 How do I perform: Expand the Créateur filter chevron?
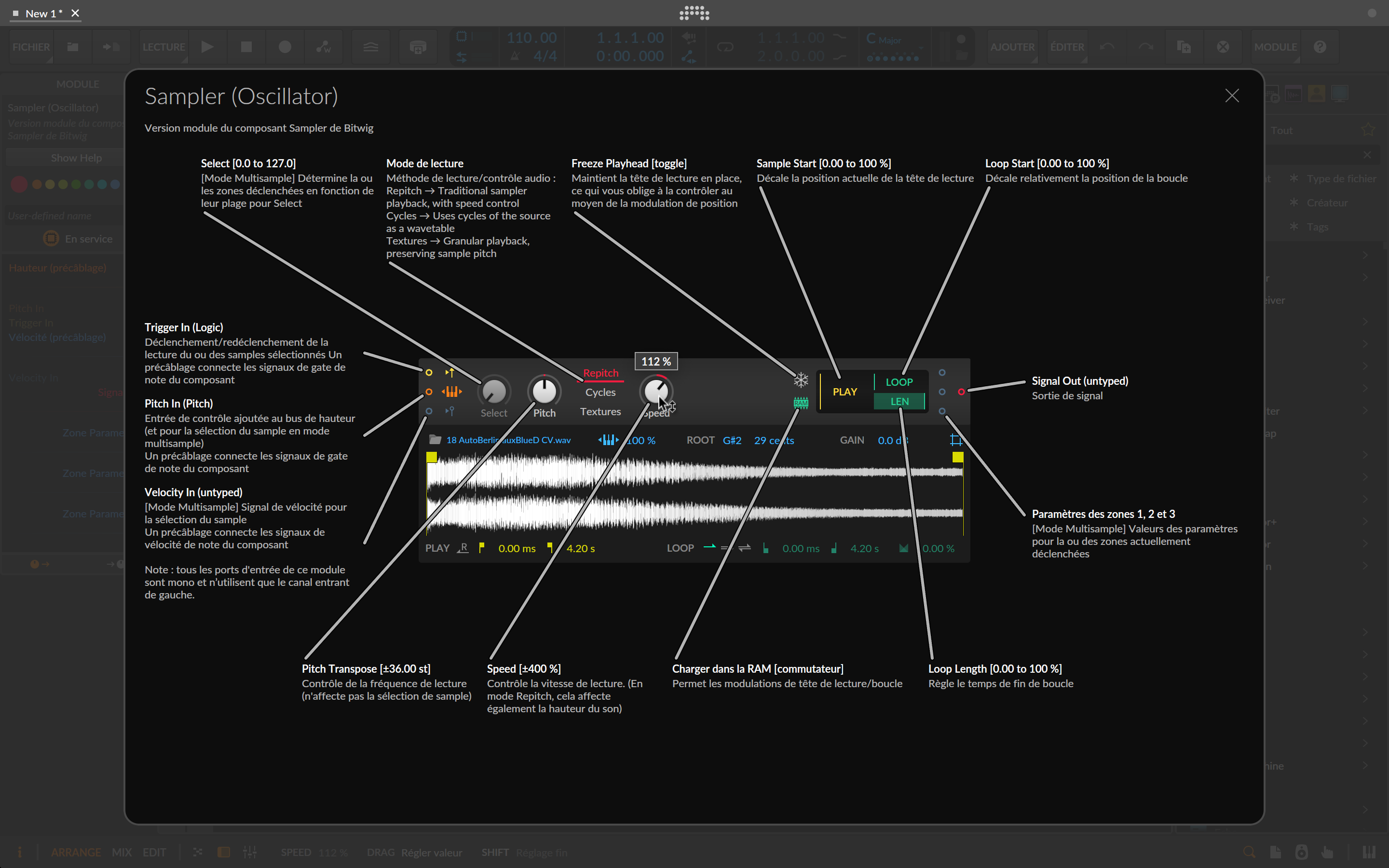(x=1365, y=202)
